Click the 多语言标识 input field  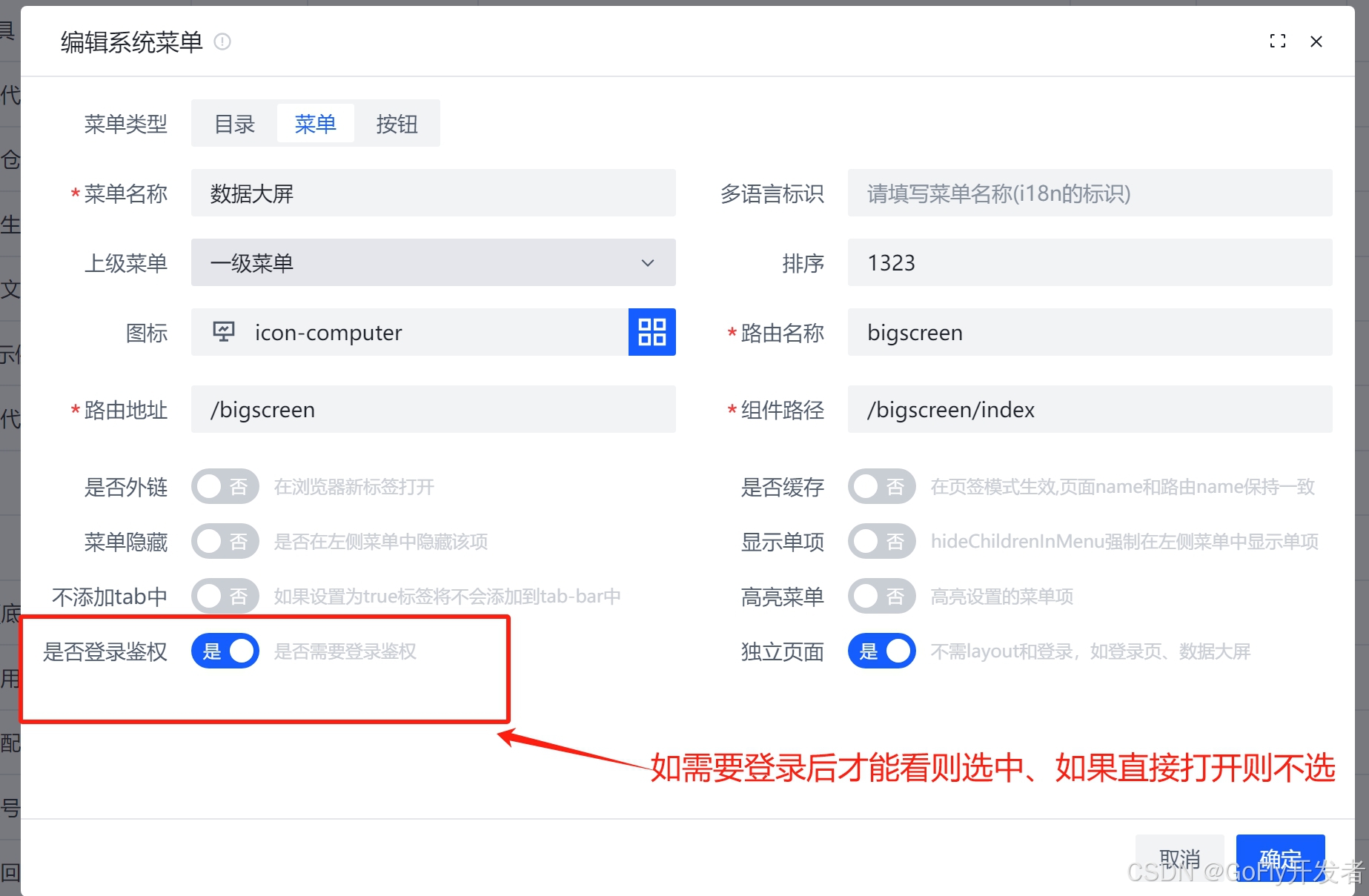tap(1089, 193)
